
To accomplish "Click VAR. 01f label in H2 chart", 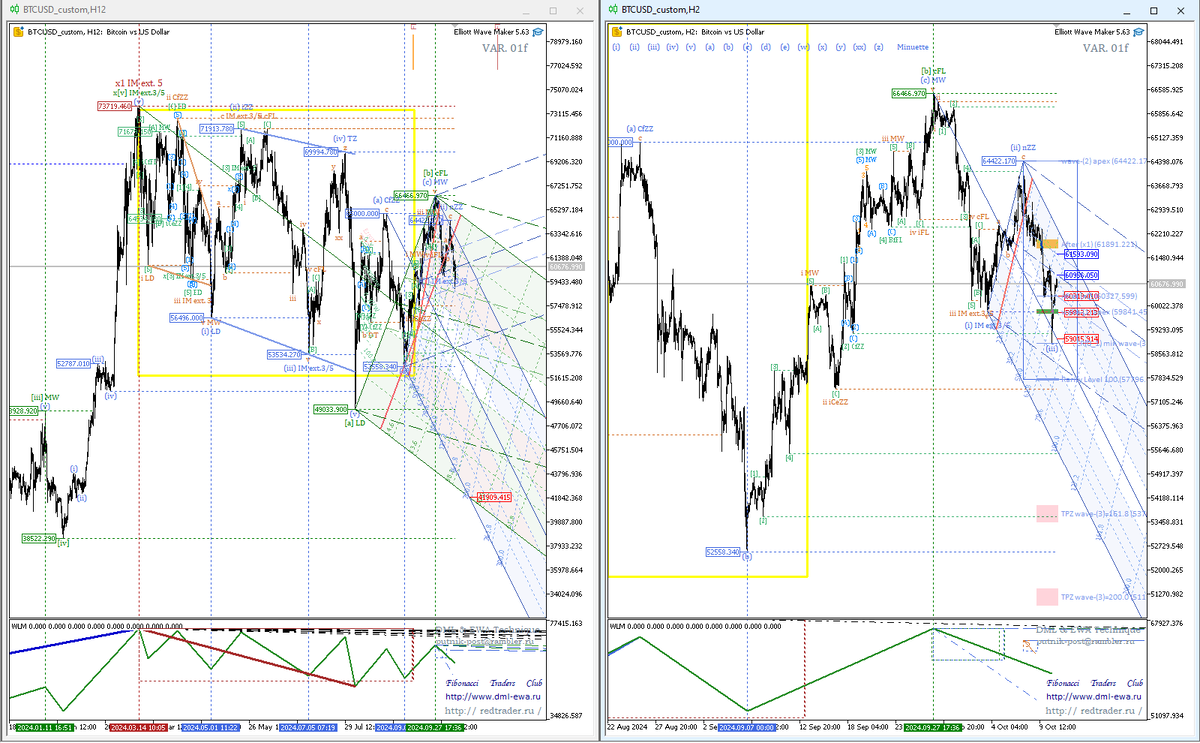I will tap(1104, 47).
